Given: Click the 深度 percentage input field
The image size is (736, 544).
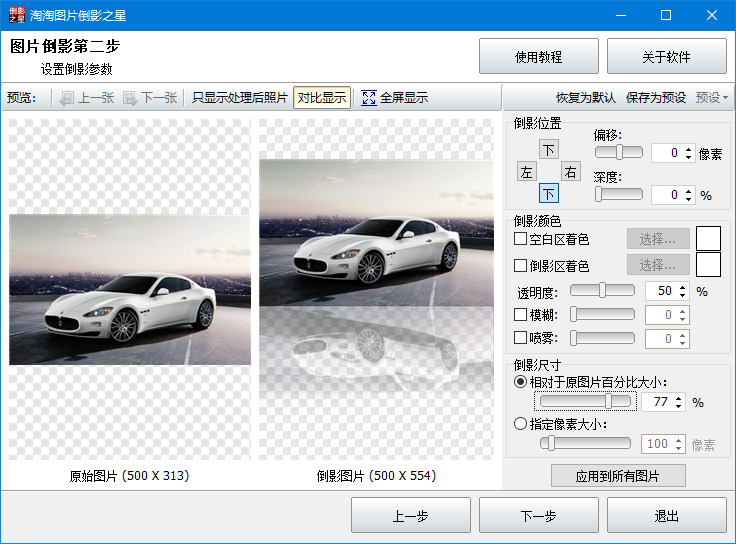Looking at the screenshot, I should tap(666, 195).
